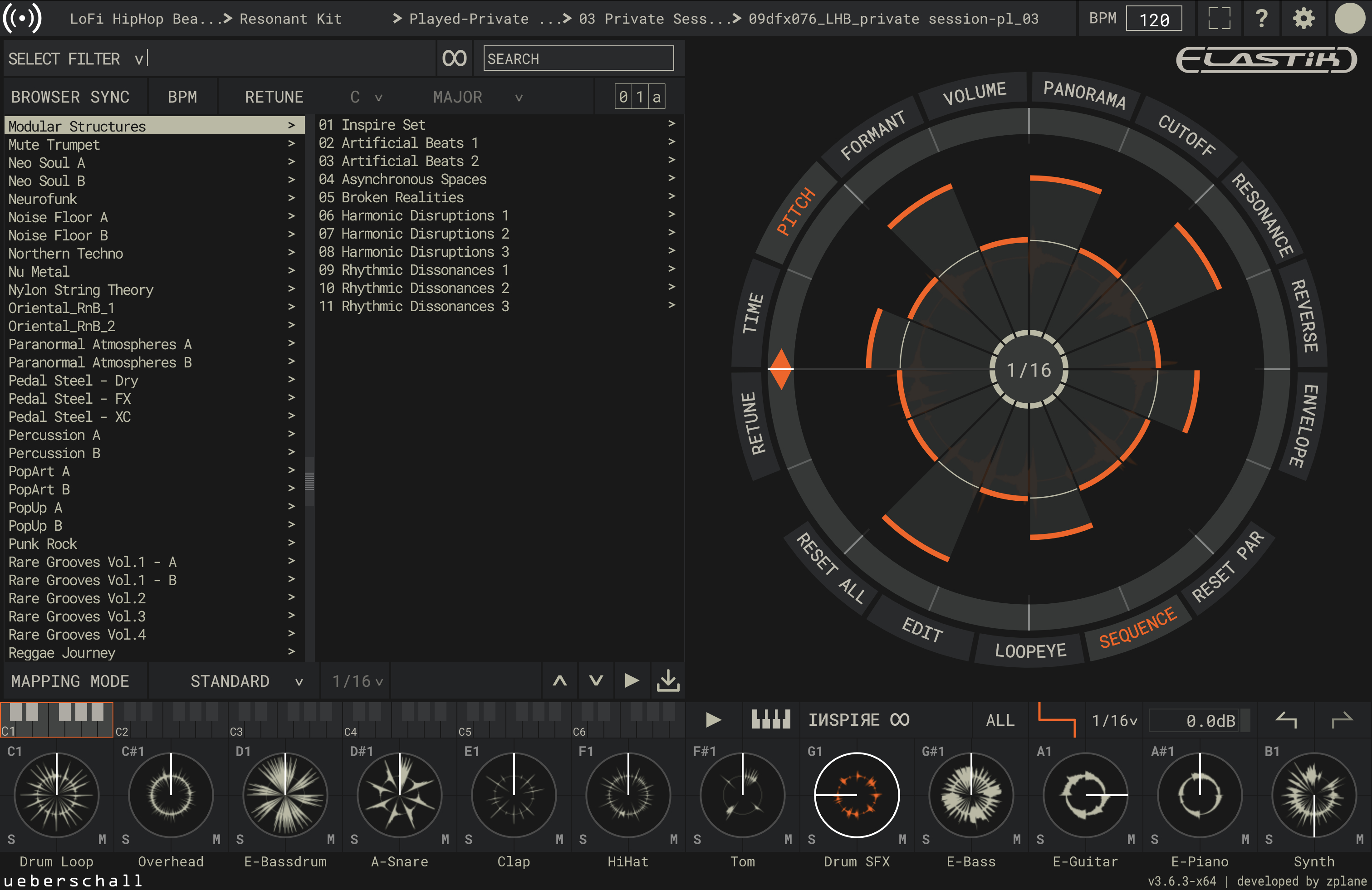Expand the Neurofunk library arrow

pos(291,199)
